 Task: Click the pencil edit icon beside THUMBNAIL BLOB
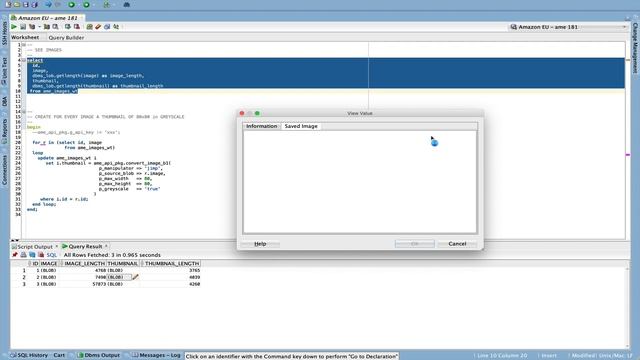pyautogui.click(x=135, y=277)
